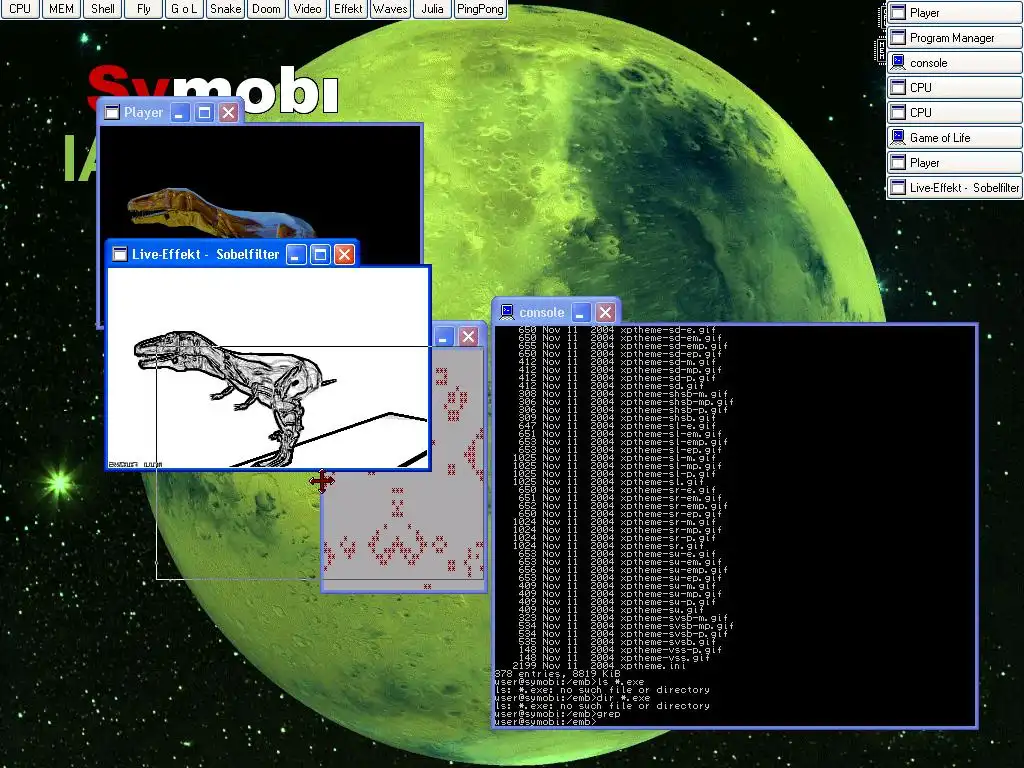Click the '378 entries, 8819 KiB' line

(x=557, y=673)
